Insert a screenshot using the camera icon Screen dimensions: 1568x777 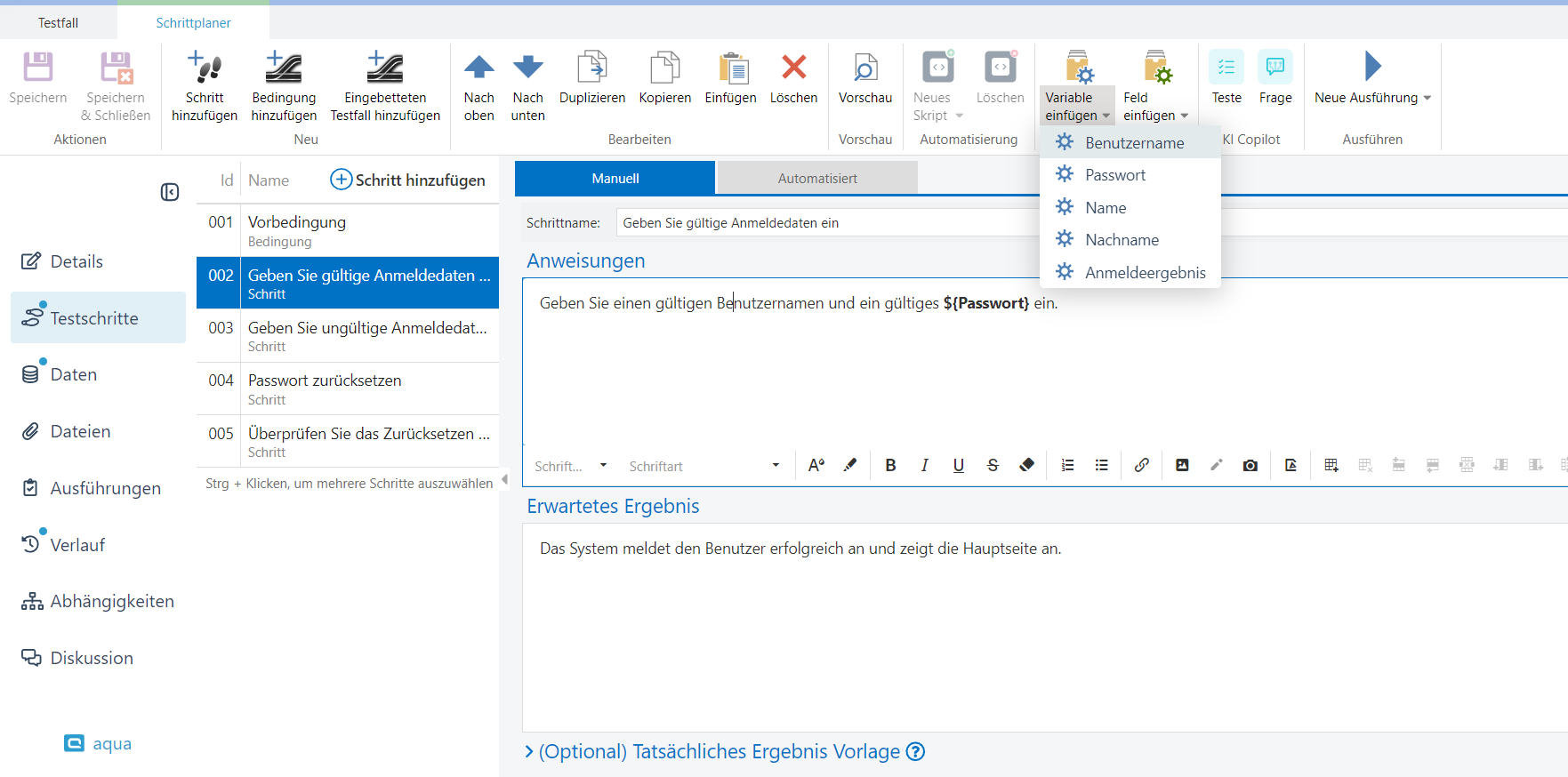pyautogui.click(x=1250, y=465)
